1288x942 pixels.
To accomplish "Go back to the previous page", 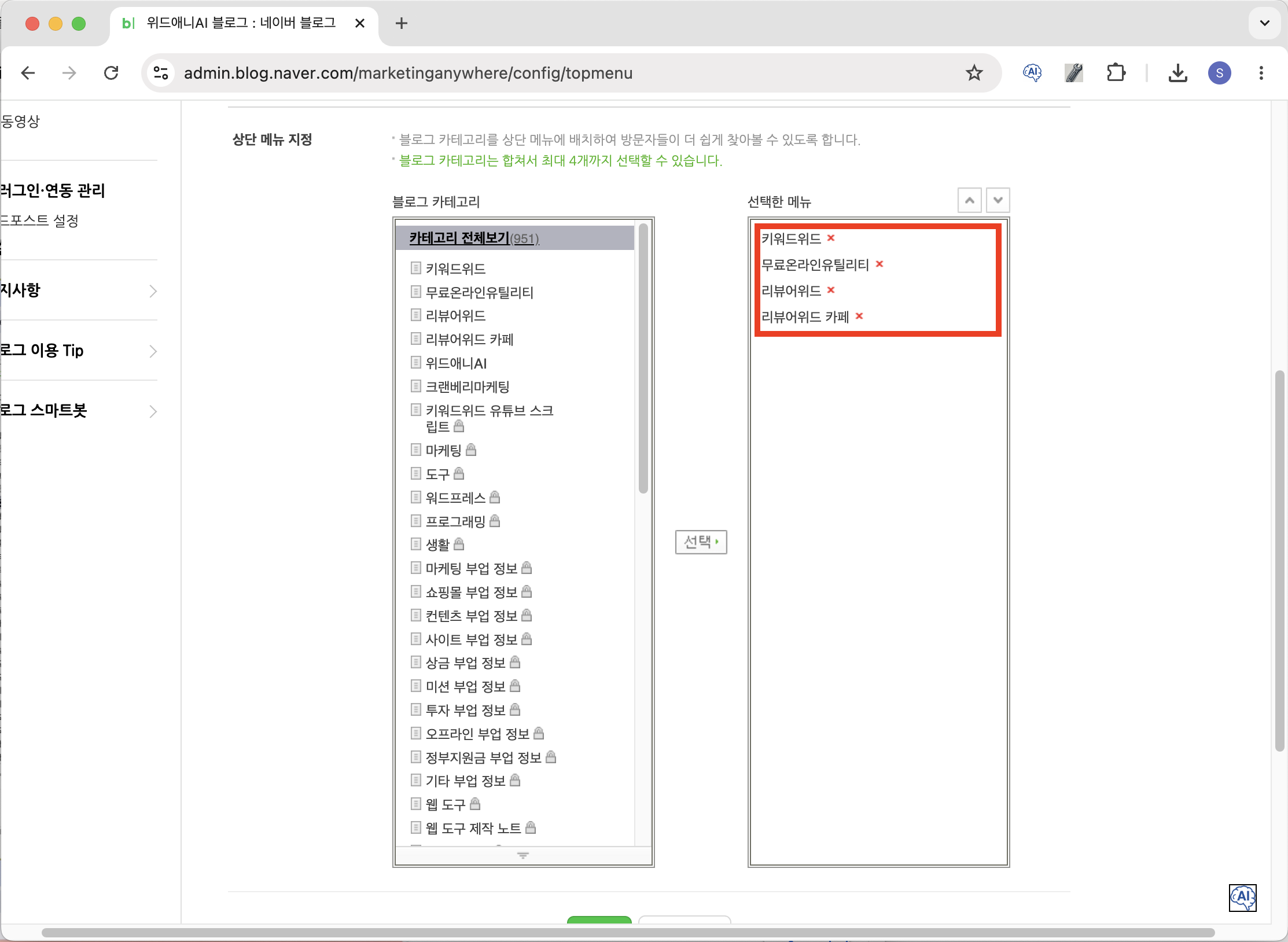I will click(28, 73).
